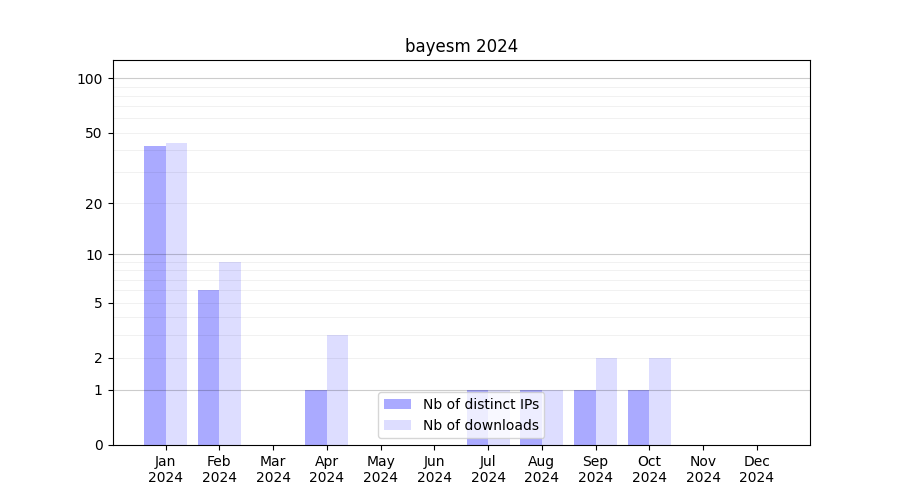Viewport: 900px width, 500px height.
Task: Click the April distinct IPs bar
Action: [316, 417]
